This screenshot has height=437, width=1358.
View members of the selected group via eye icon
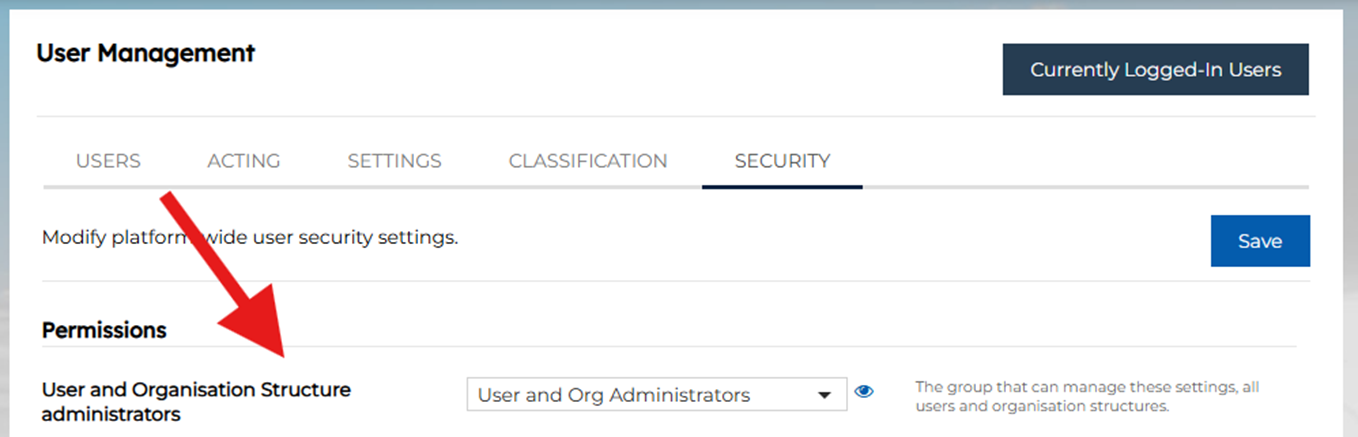click(x=864, y=392)
